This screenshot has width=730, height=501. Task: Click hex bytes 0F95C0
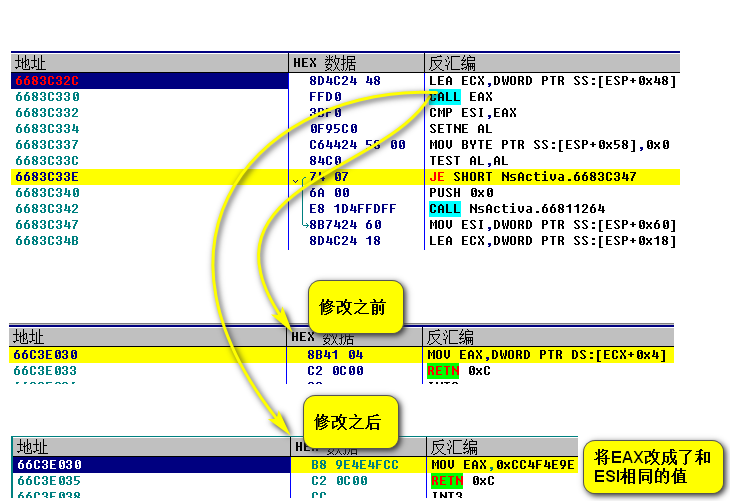[x=333, y=129]
